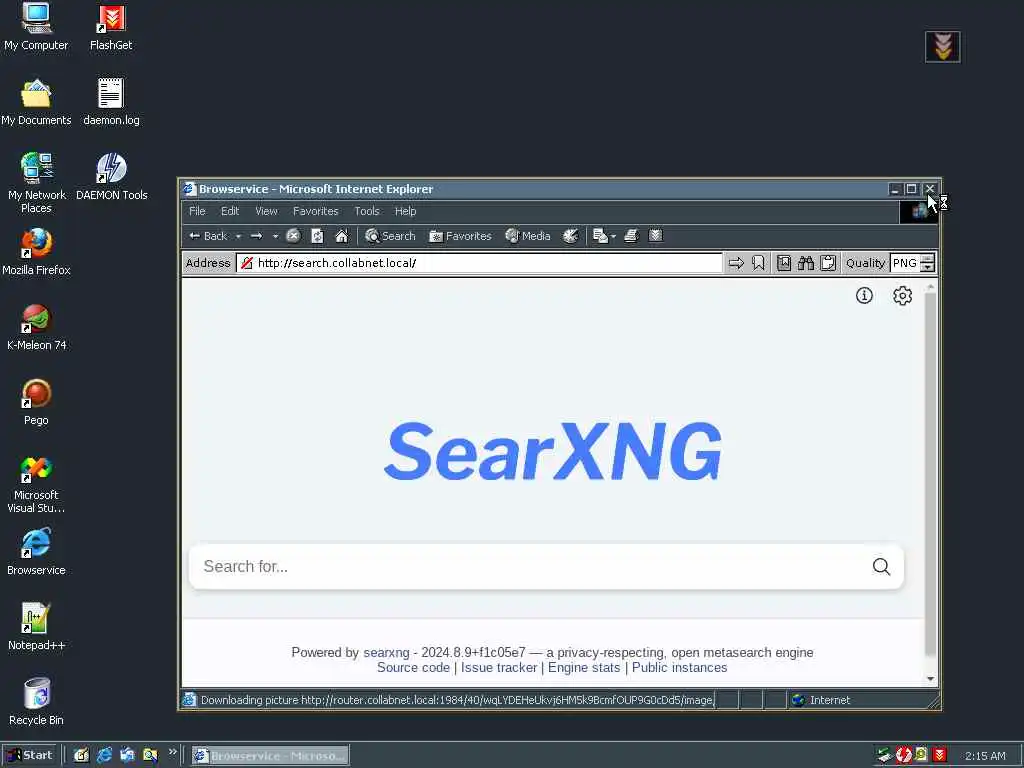
Task: Open the File menu
Action: (x=197, y=211)
